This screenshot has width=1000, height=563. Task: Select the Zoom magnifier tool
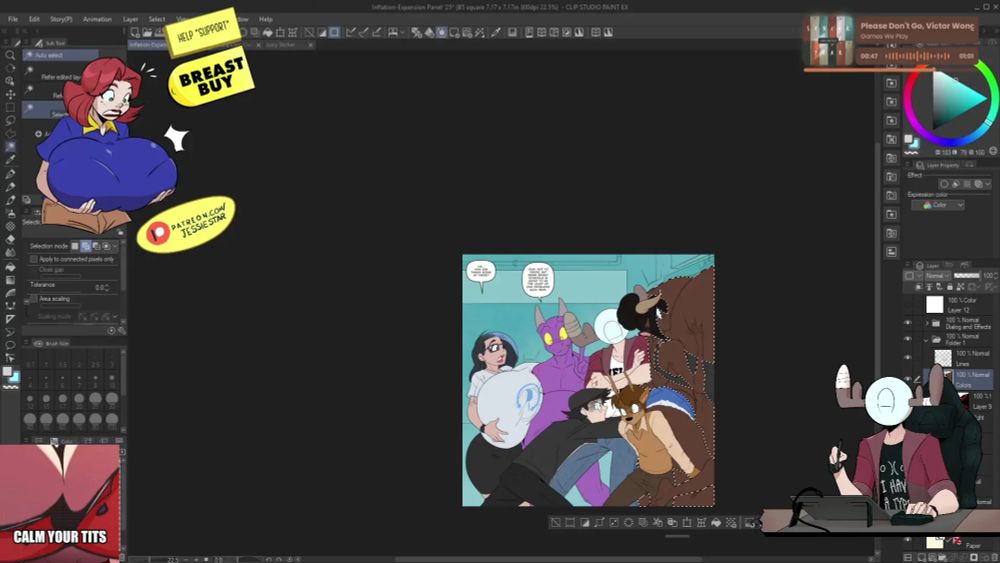[x=10, y=55]
